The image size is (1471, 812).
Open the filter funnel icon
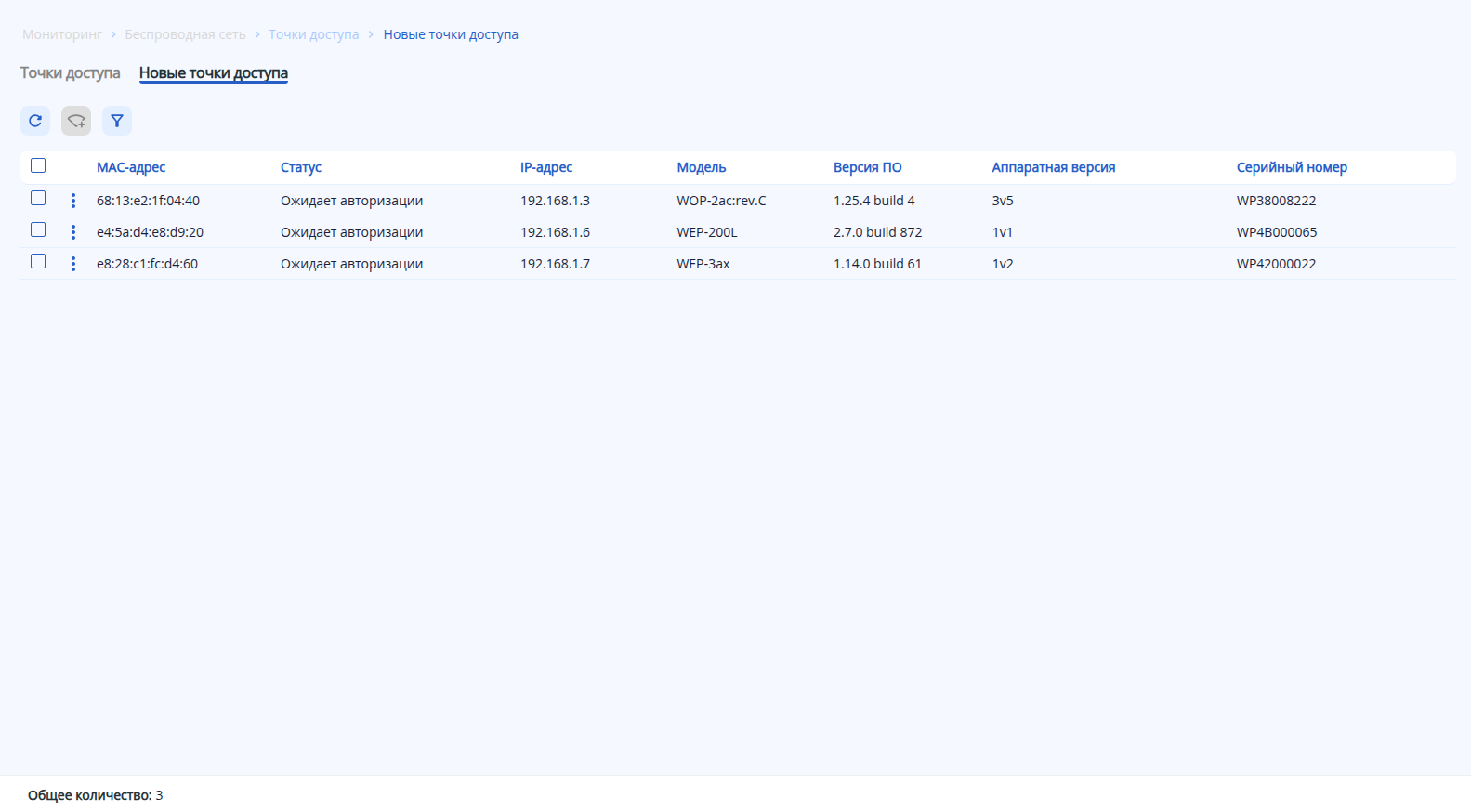pyautogui.click(x=117, y=121)
